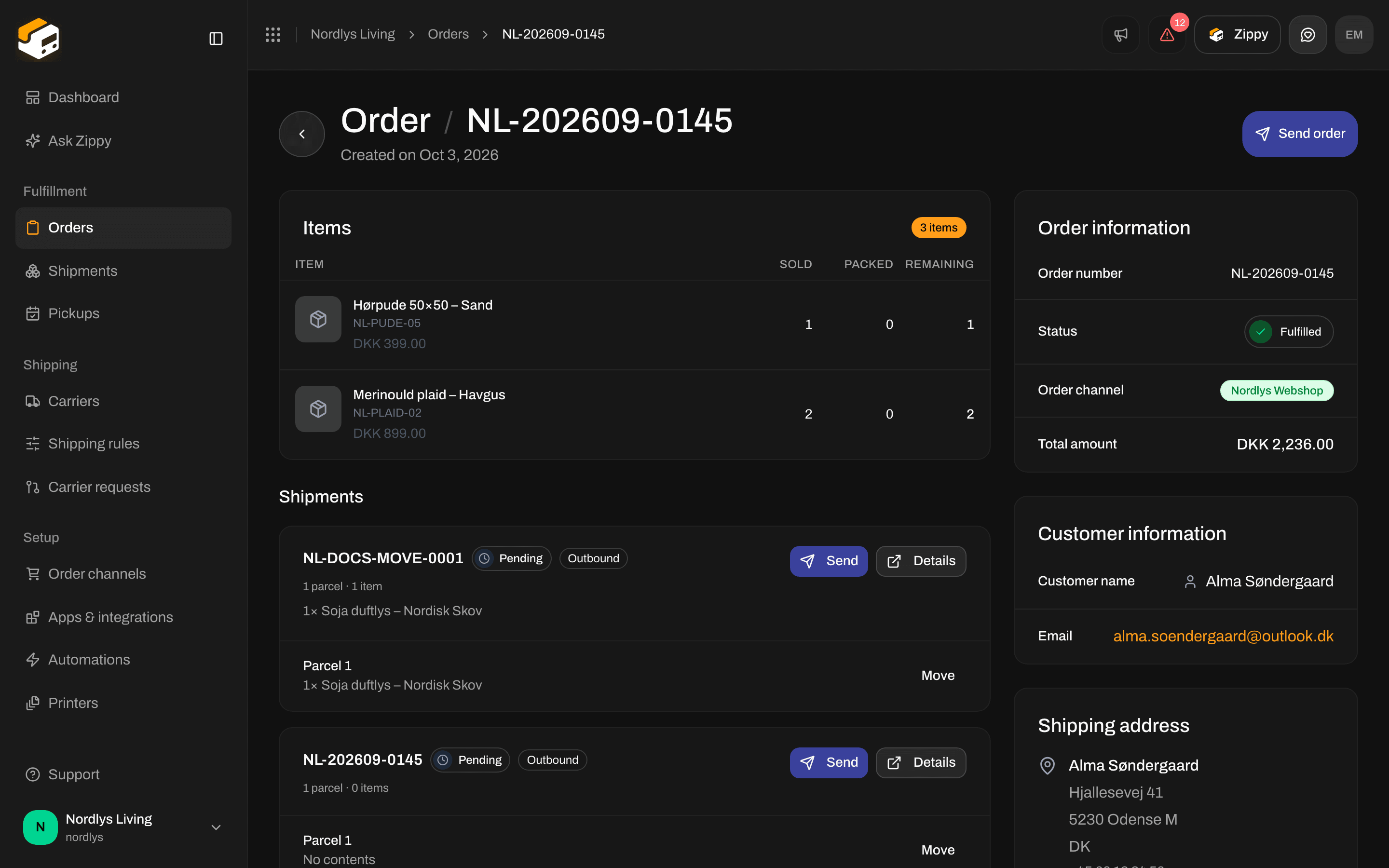Screen dimensions: 1389x868
Task: Select Orders in the sidebar
Action: pyautogui.click(x=123, y=228)
